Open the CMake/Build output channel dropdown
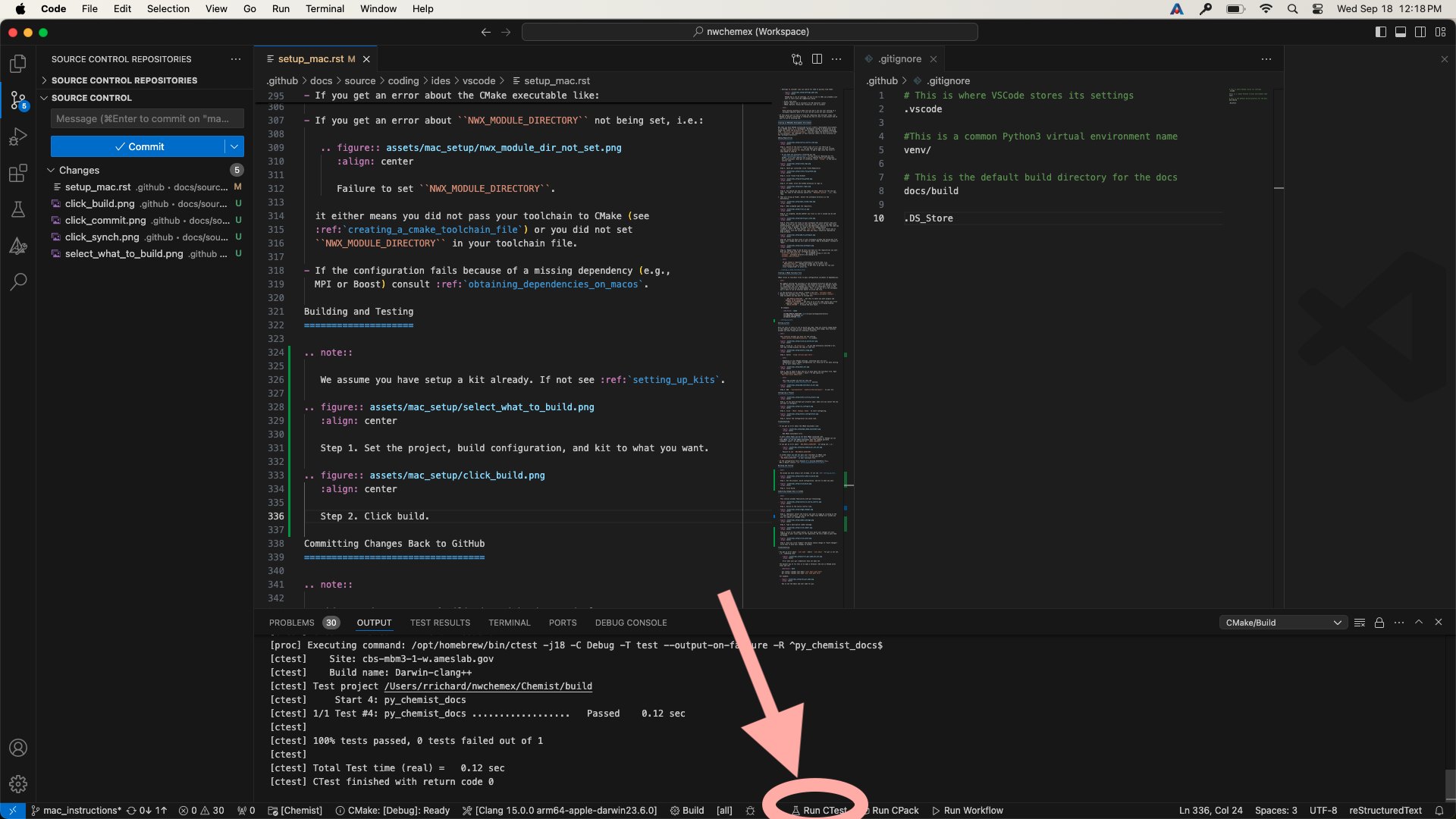 [x=1283, y=623]
